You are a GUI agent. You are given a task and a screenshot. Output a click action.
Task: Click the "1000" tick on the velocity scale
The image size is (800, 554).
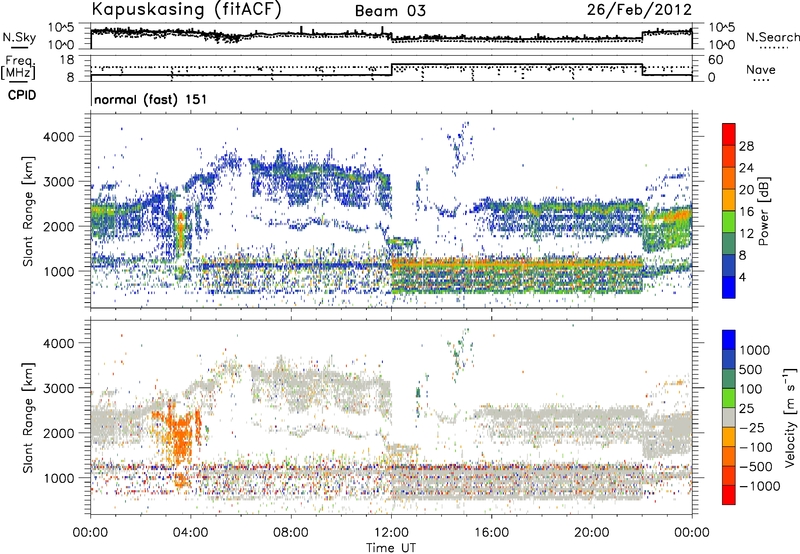tap(755, 350)
